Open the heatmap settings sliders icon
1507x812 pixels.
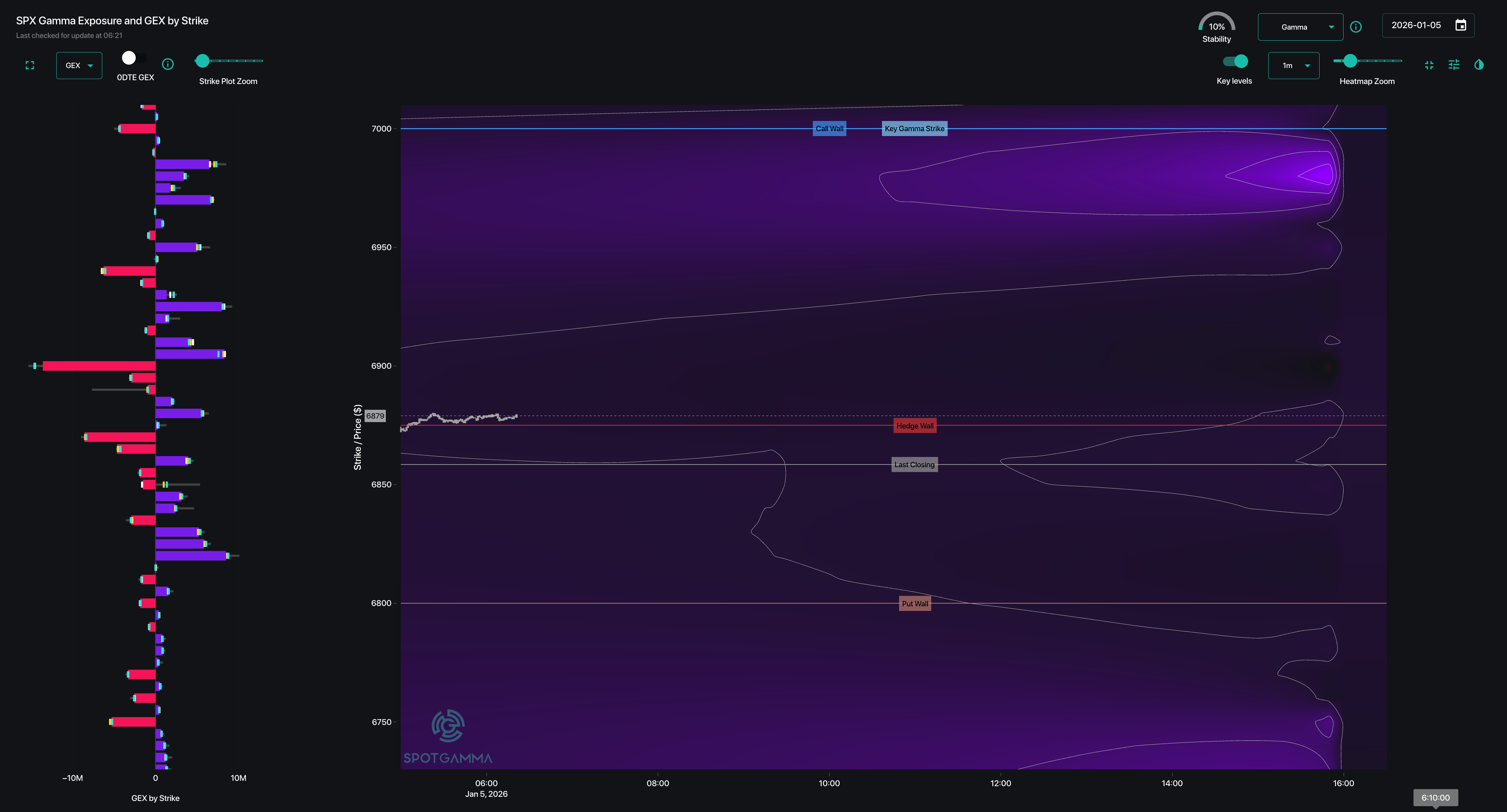(x=1454, y=65)
